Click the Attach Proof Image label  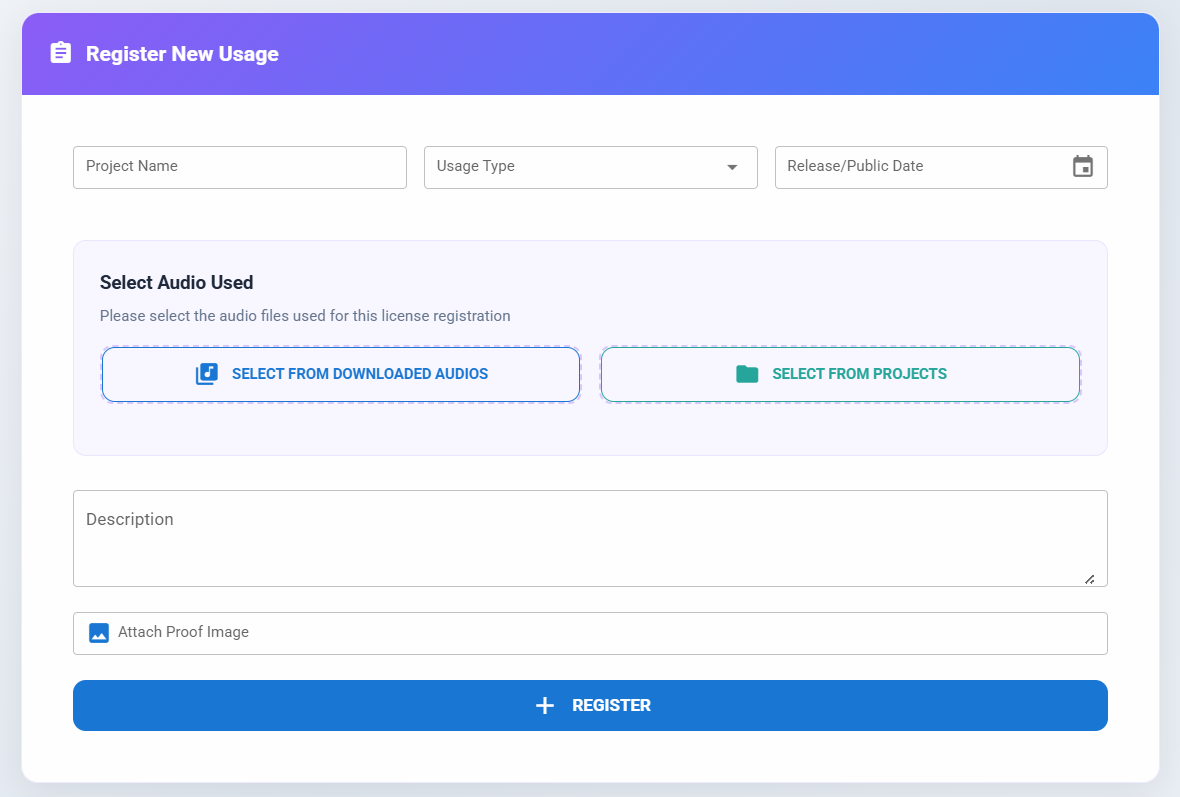(x=183, y=632)
